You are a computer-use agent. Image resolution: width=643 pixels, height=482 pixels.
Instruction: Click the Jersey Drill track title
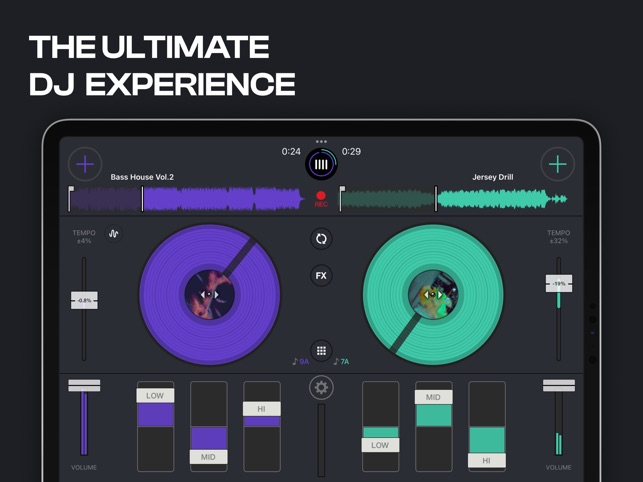(x=492, y=177)
